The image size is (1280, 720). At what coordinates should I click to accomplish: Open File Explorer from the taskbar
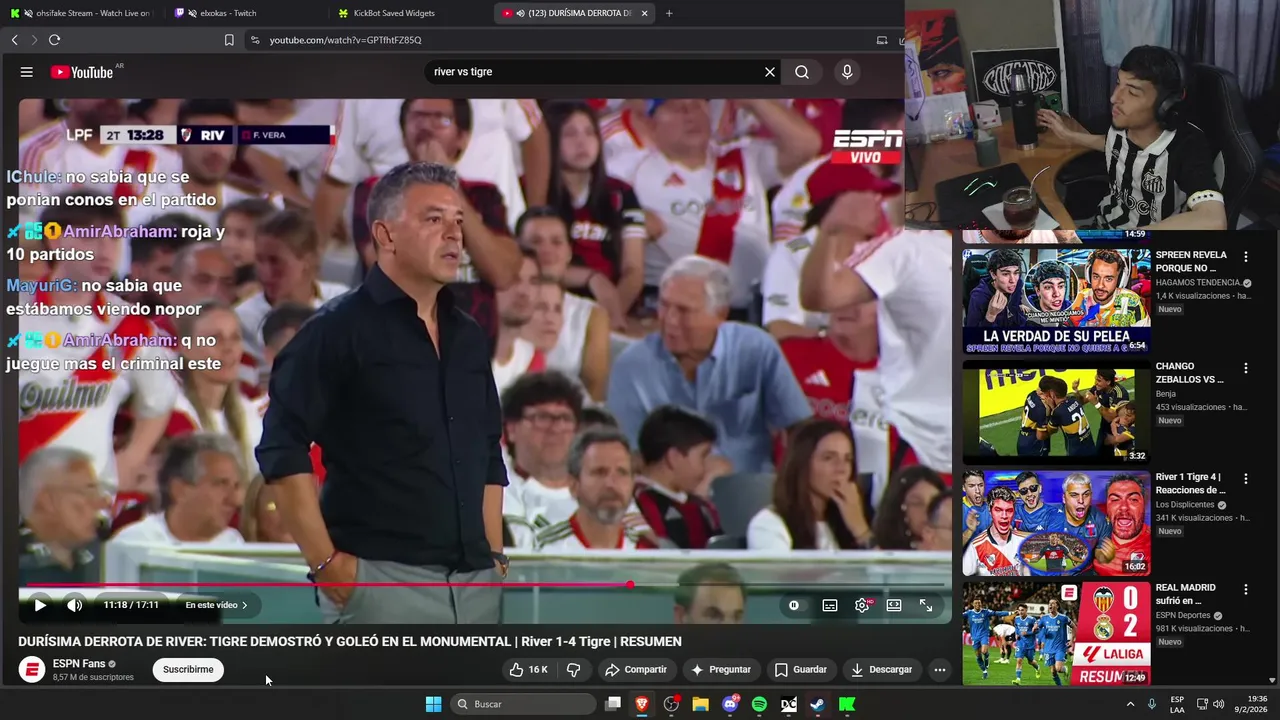(x=701, y=704)
